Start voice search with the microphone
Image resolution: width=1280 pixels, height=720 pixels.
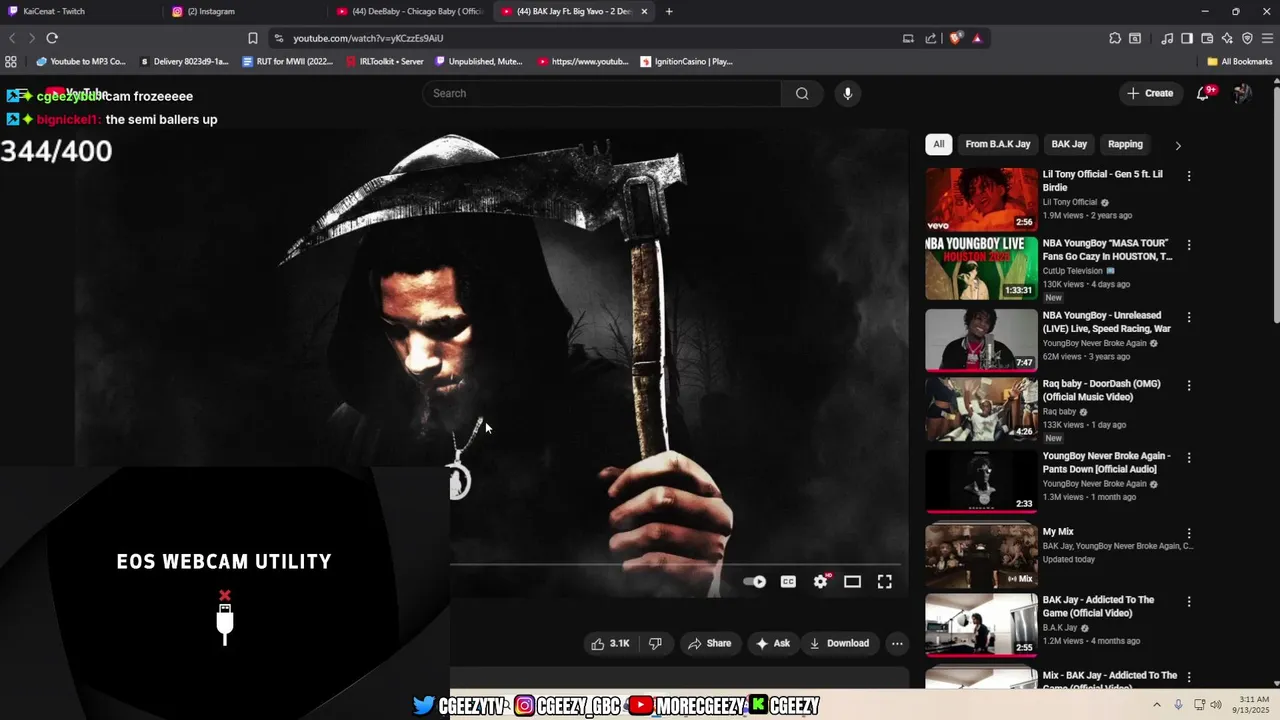tap(848, 93)
